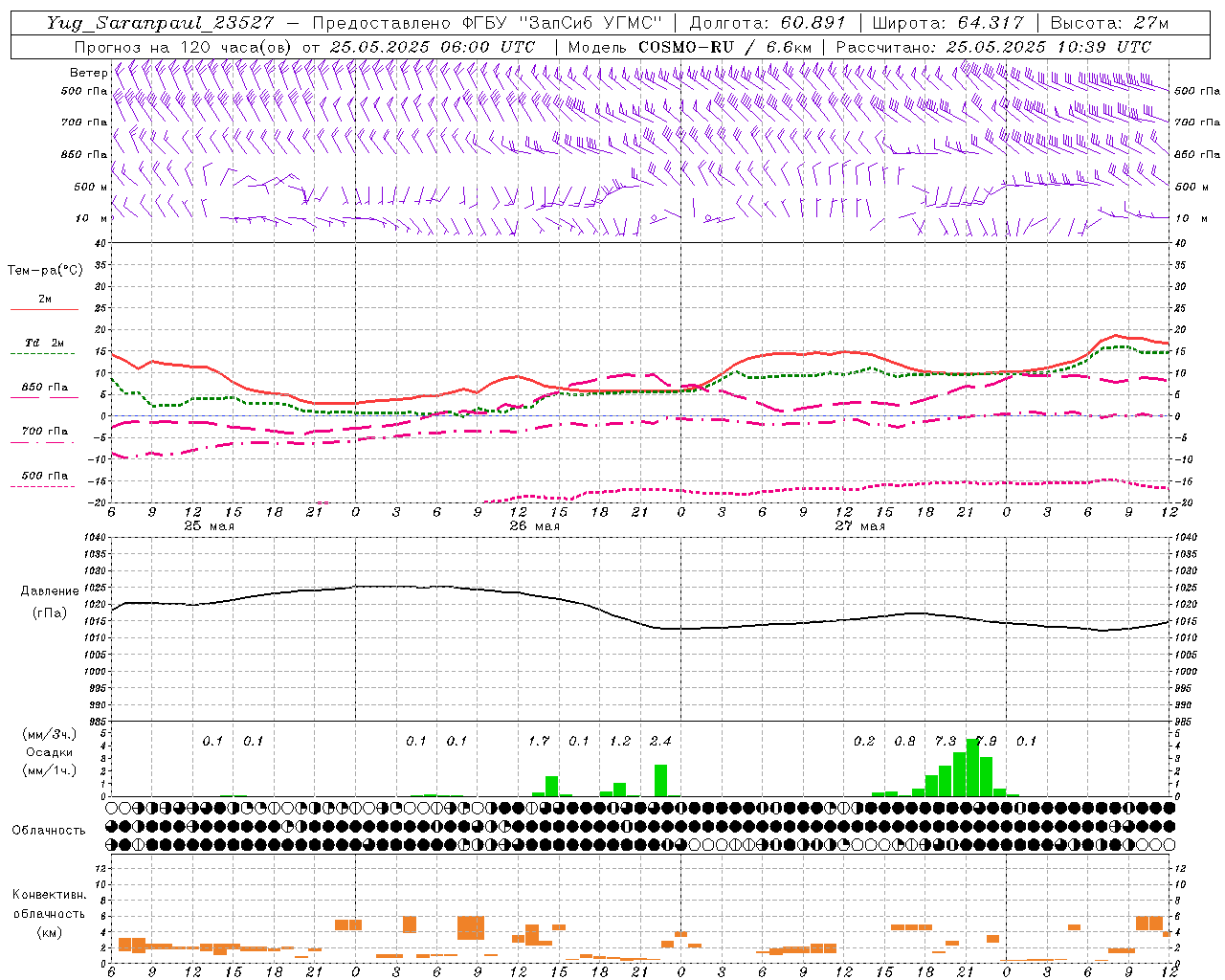
Task: Select the Осадки precipitation panel label
Action: pyautogui.click(x=48, y=752)
